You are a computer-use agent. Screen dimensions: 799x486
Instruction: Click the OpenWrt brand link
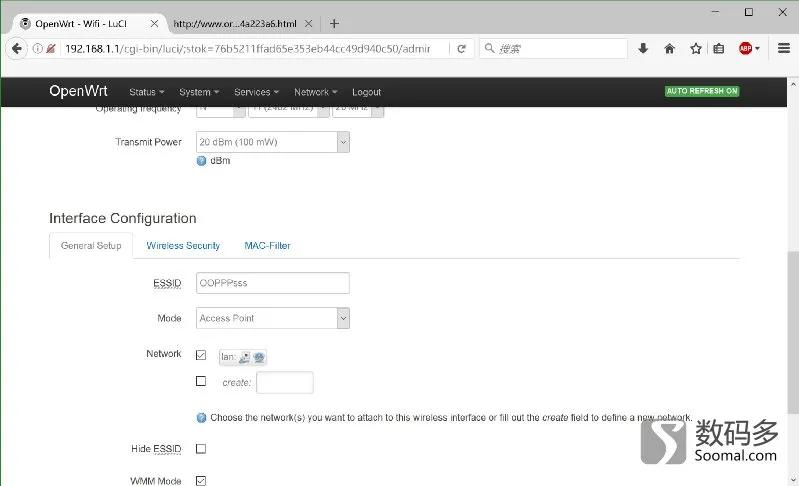[78, 91]
